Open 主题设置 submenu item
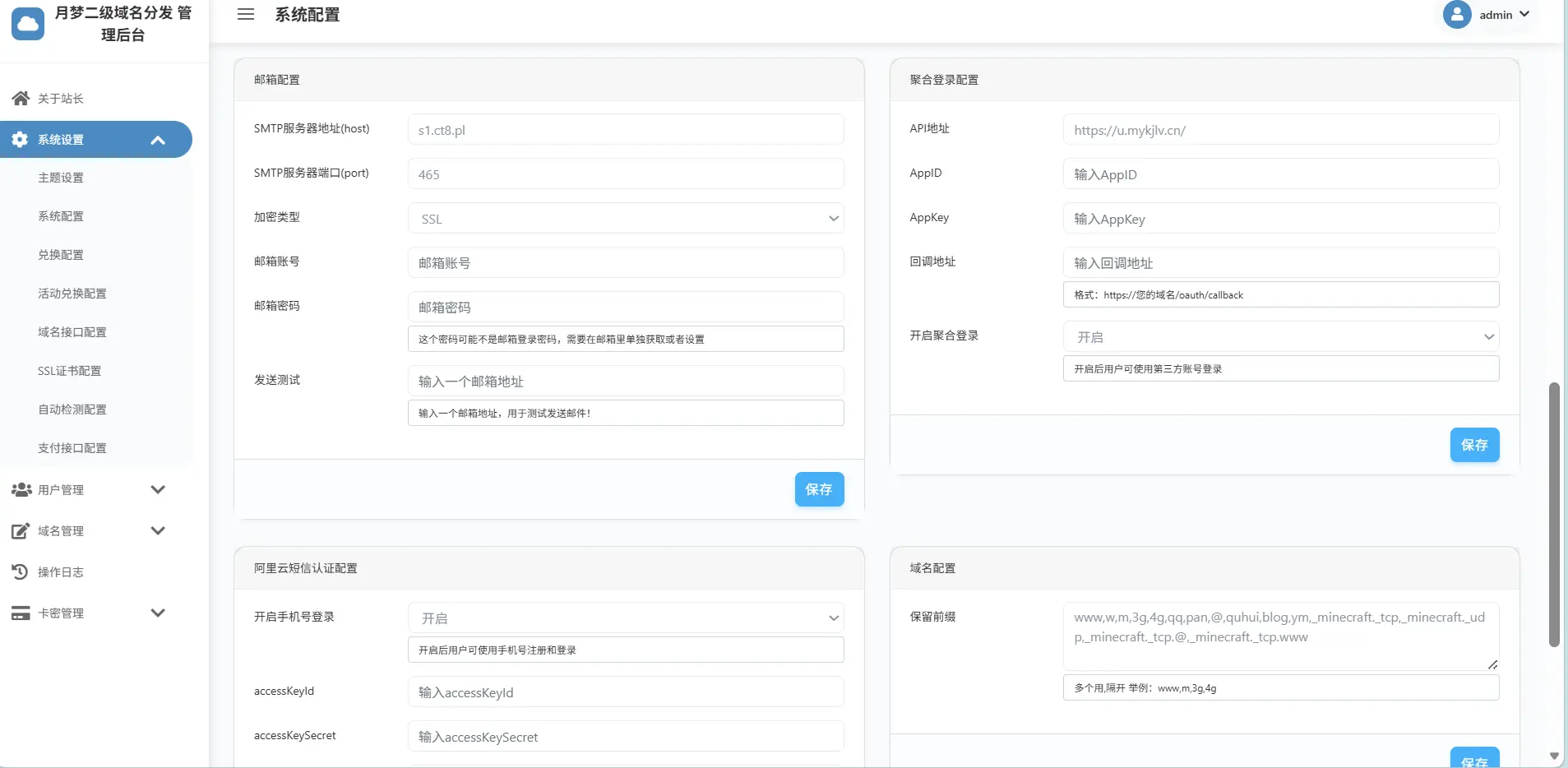 61,178
